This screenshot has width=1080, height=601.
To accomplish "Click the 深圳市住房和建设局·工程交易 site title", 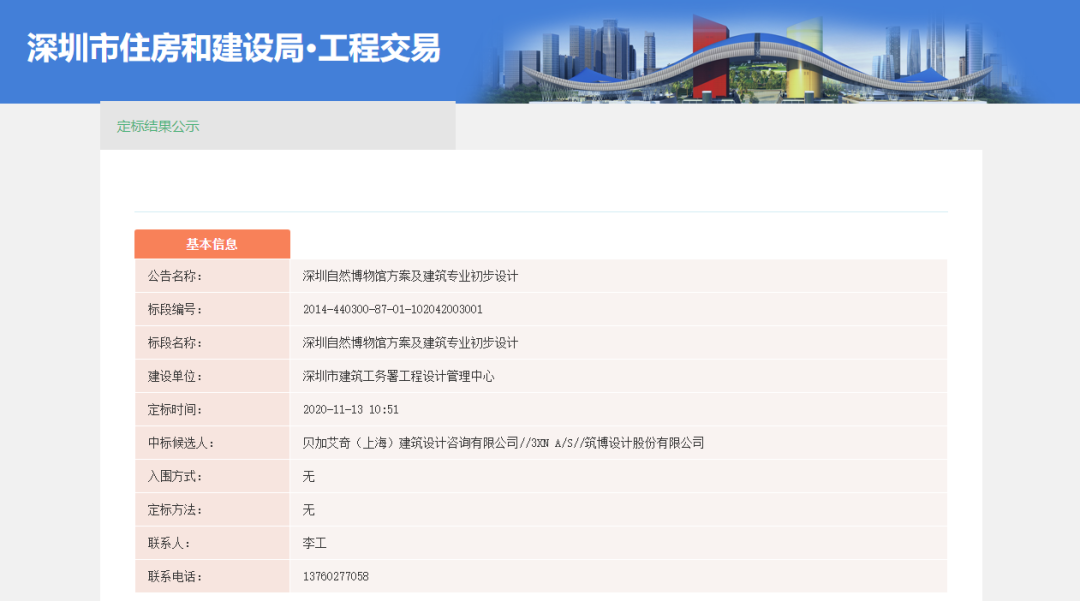I will tap(233, 48).
